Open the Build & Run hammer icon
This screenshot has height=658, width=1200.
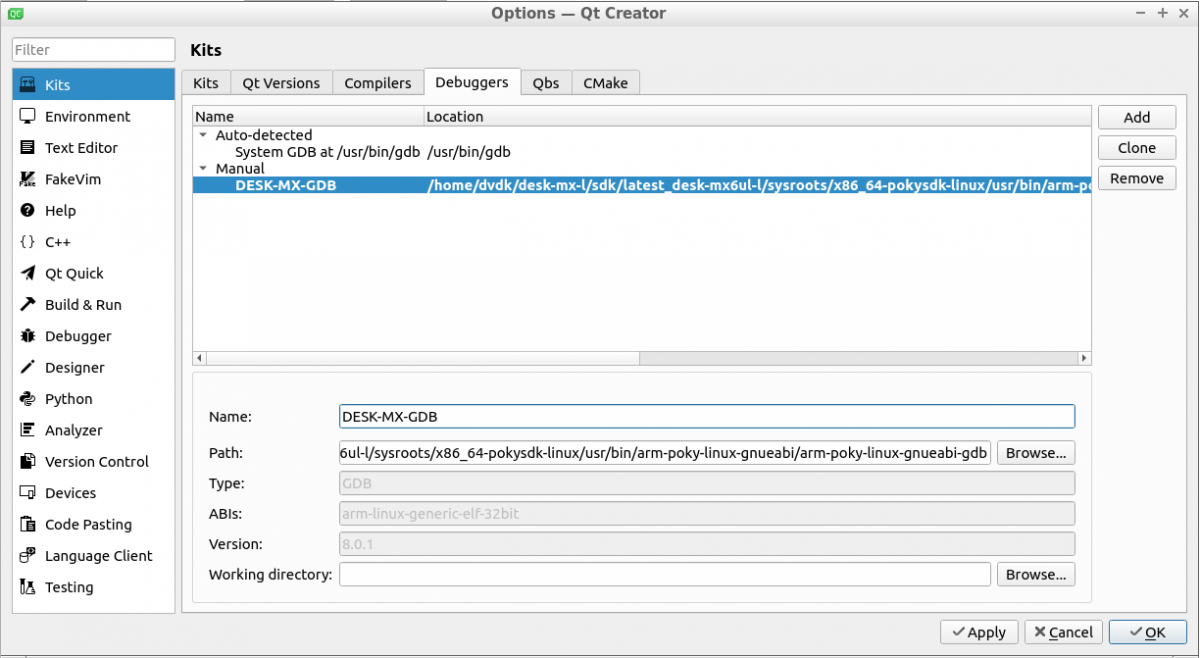pos(28,305)
